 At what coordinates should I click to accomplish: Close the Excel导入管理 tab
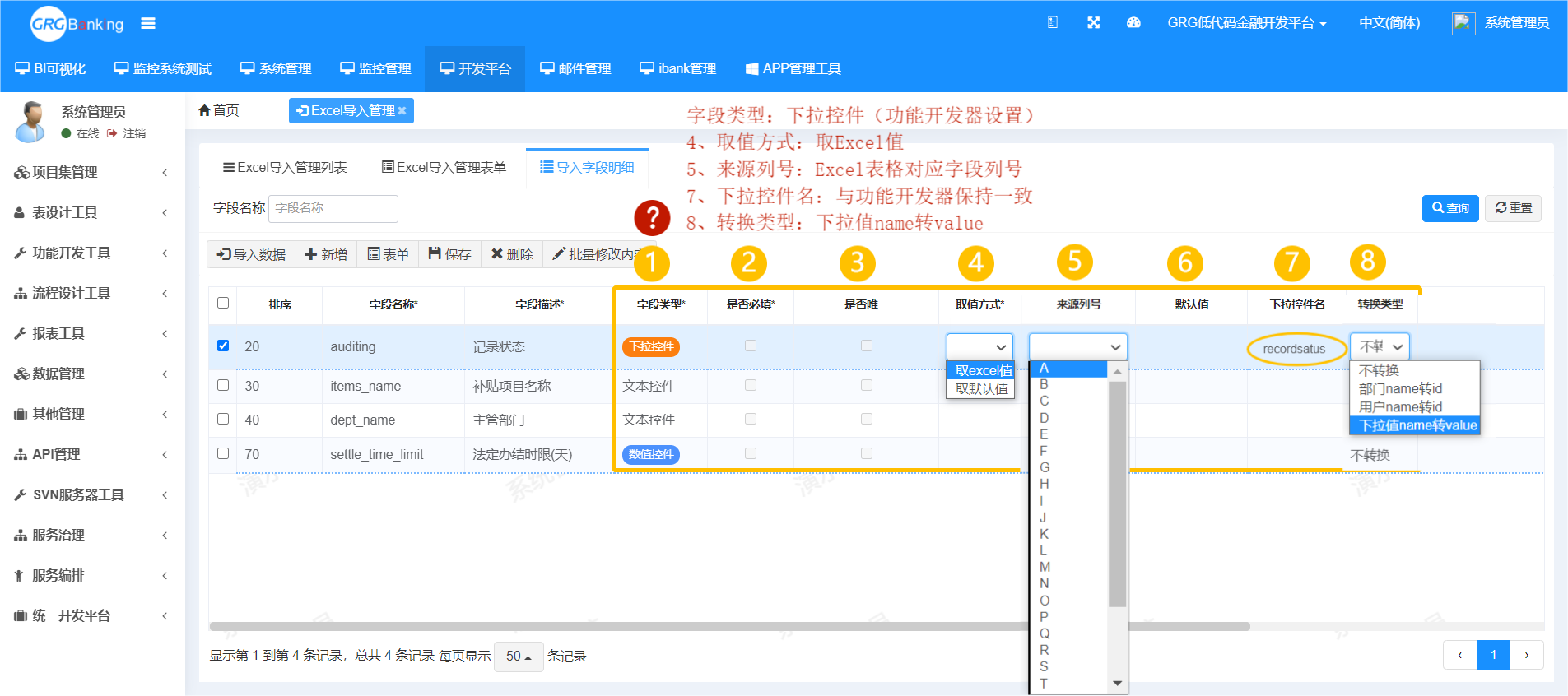(x=402, y=111)
